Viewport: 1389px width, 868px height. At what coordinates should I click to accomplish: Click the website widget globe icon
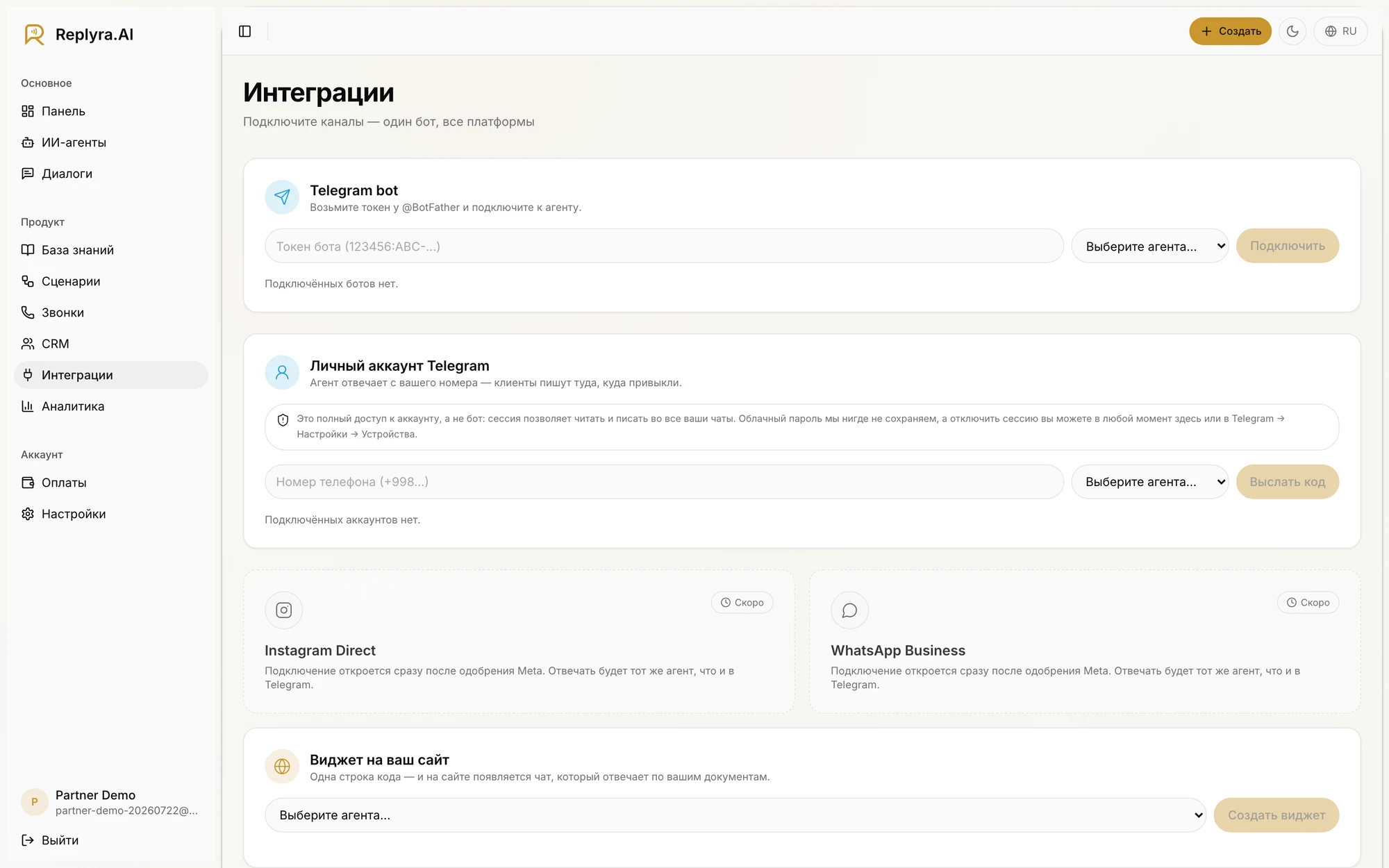282,767
